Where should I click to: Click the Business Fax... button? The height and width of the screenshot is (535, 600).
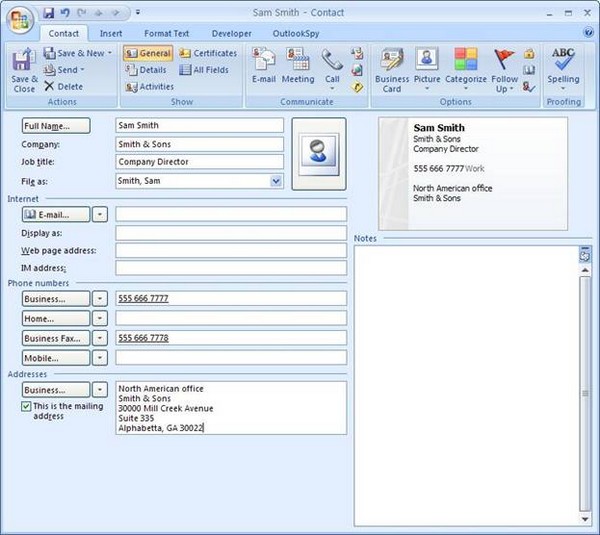pos(56,338)
